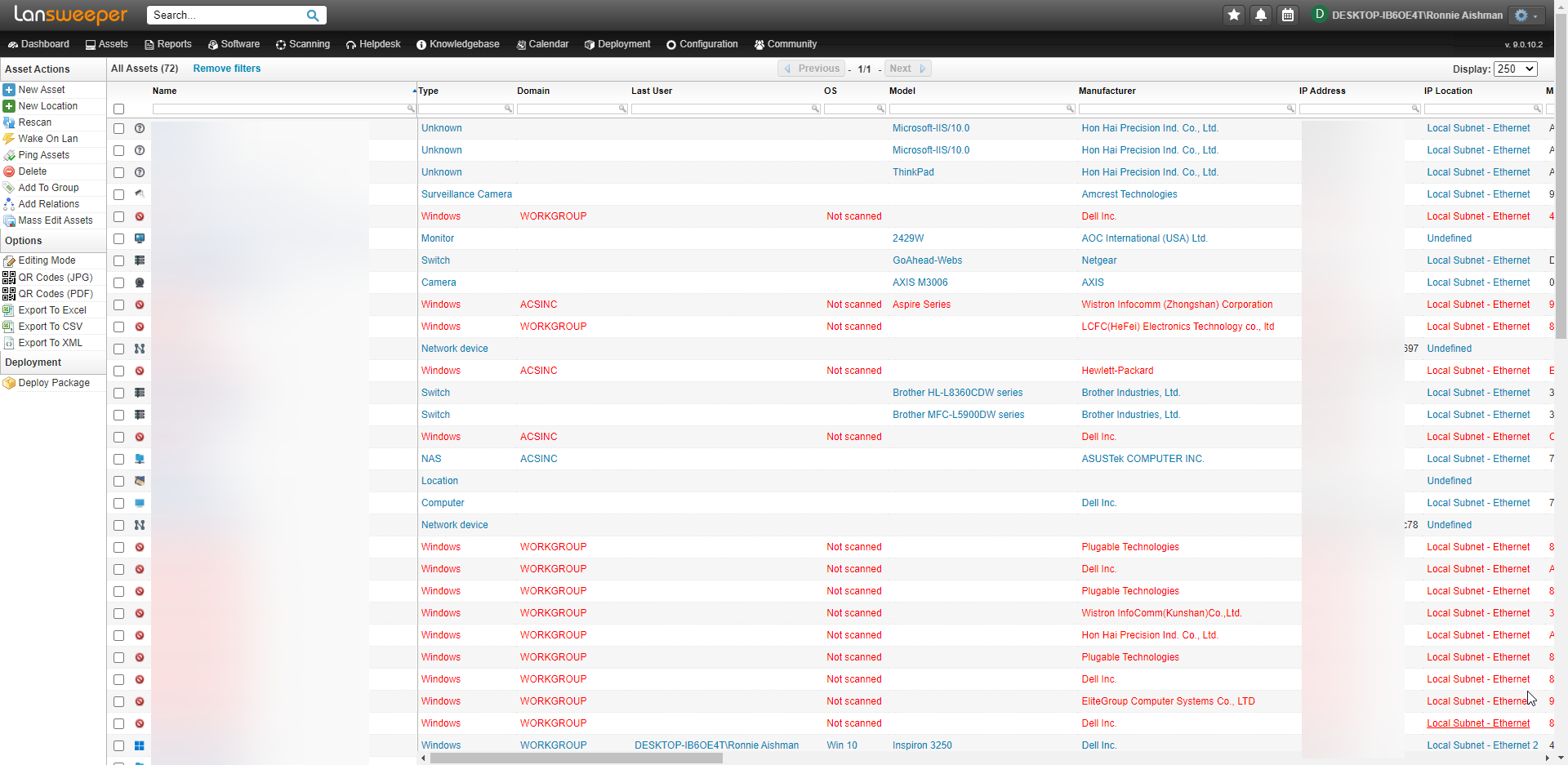Click the settings gear in header
1568x765 pixels.
tap(1526, 16)
